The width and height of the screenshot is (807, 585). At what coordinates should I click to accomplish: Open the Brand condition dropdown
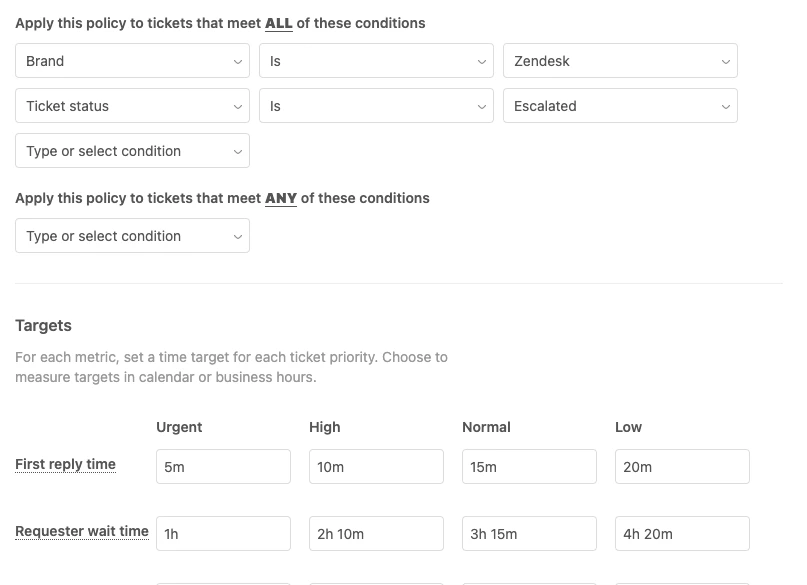[x=132, y=61]
